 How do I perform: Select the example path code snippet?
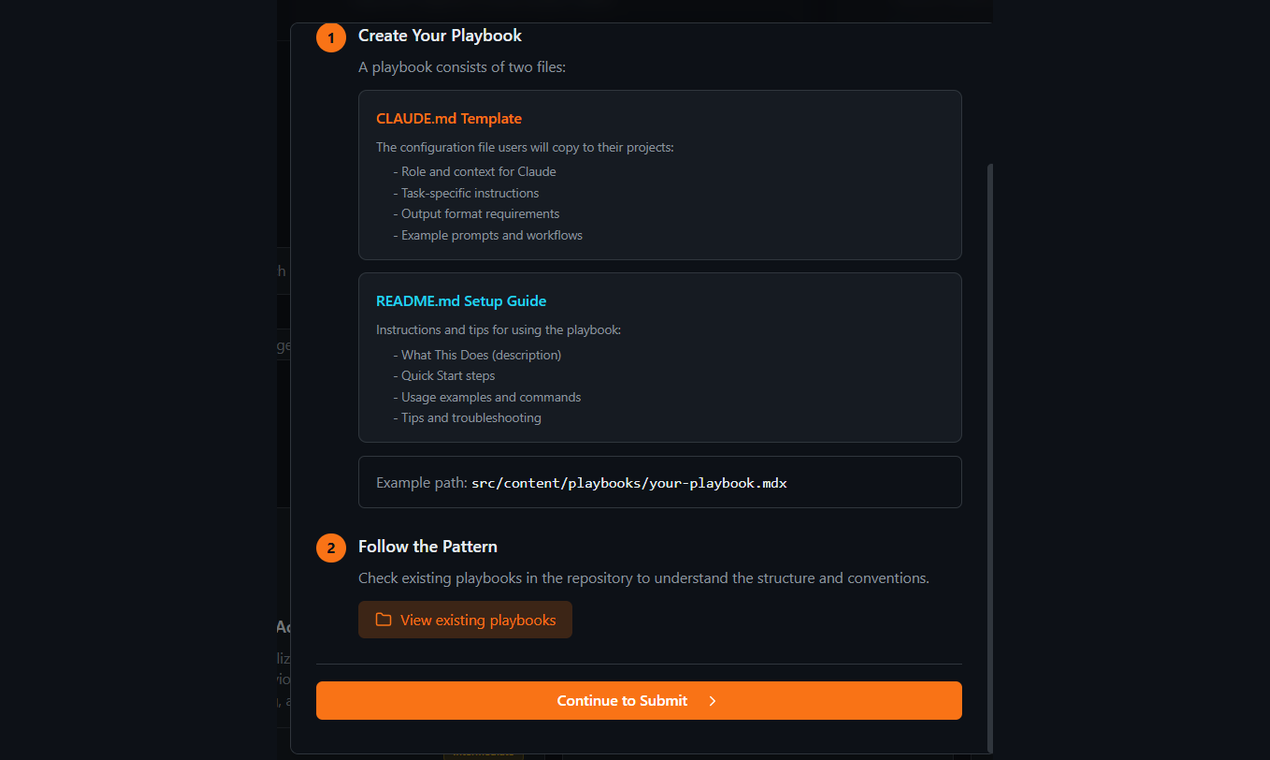coord(629,482)
